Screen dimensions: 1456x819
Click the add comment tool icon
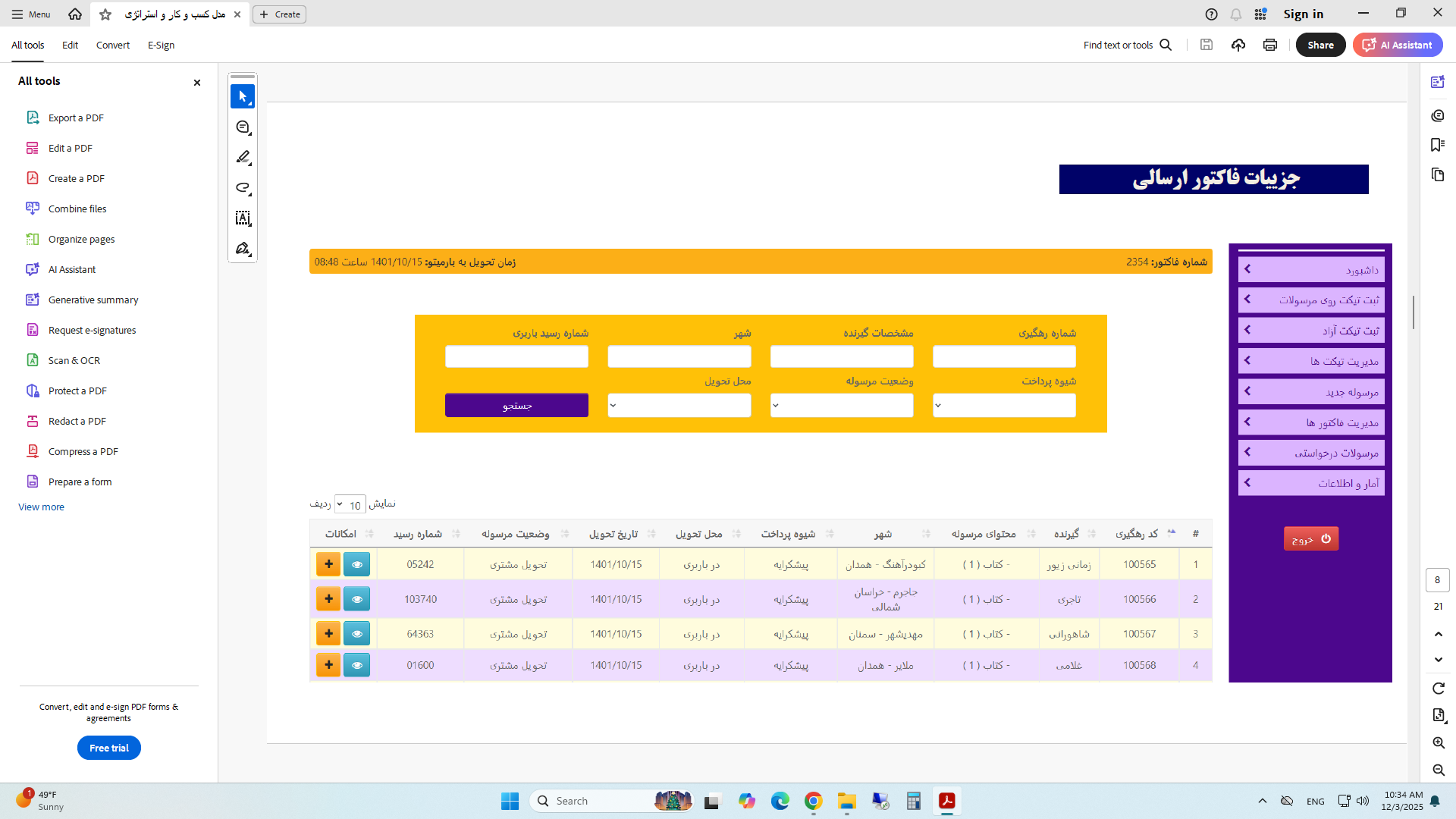(243, 127)
